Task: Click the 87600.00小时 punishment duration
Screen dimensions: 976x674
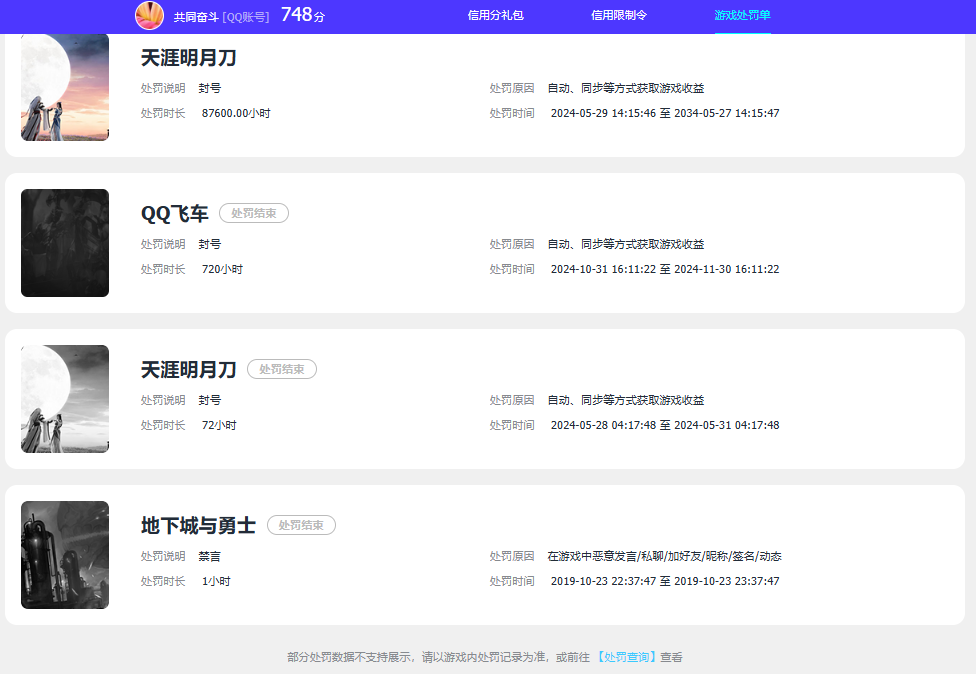Action: tap(236, 113)
